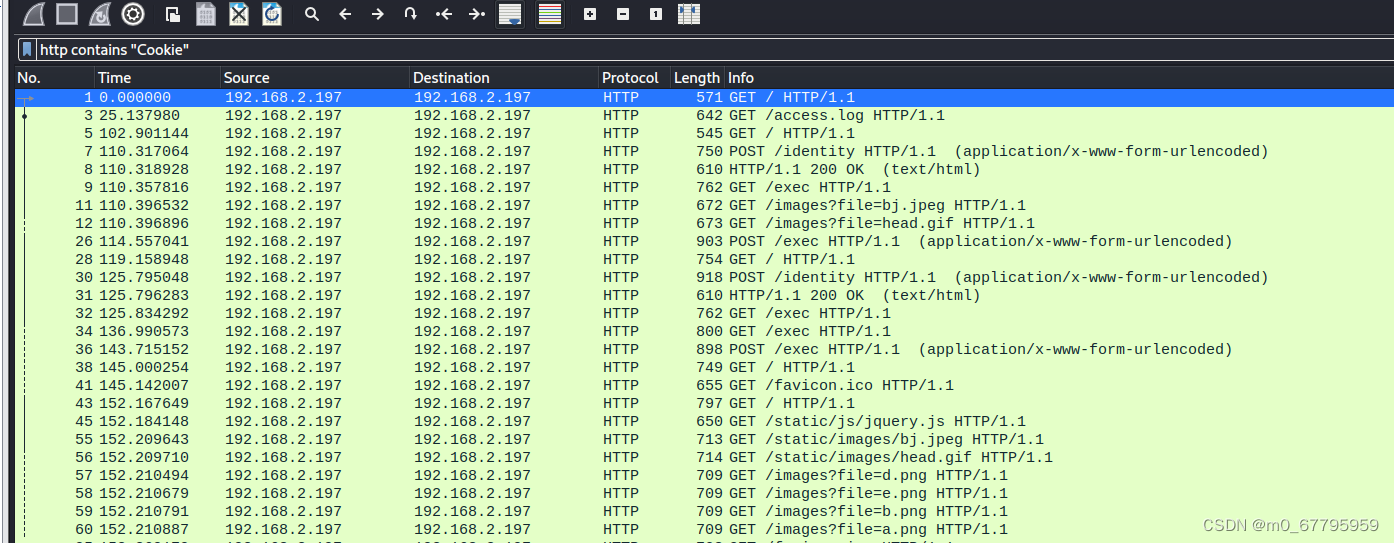1394x543 pixels.
Task: Sort by the Protocol column header
Action: point(634,78)
